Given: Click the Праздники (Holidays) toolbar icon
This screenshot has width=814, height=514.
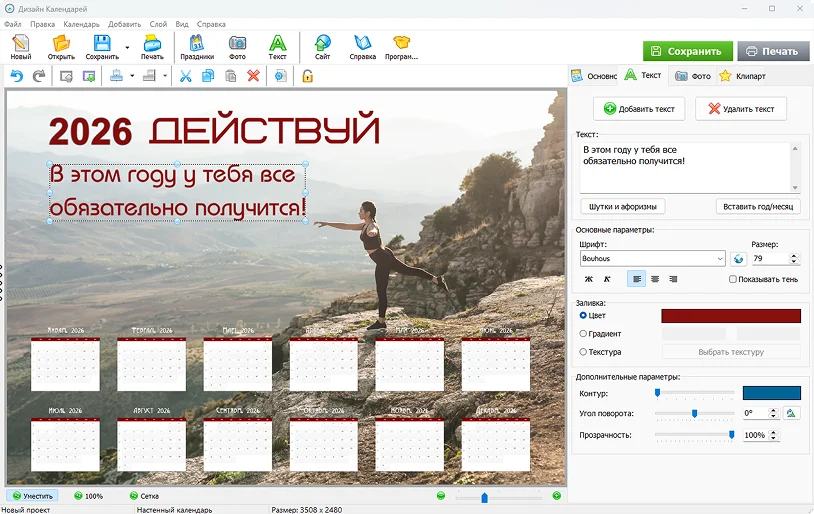Looking at the screenshot, I should (197, 47).
